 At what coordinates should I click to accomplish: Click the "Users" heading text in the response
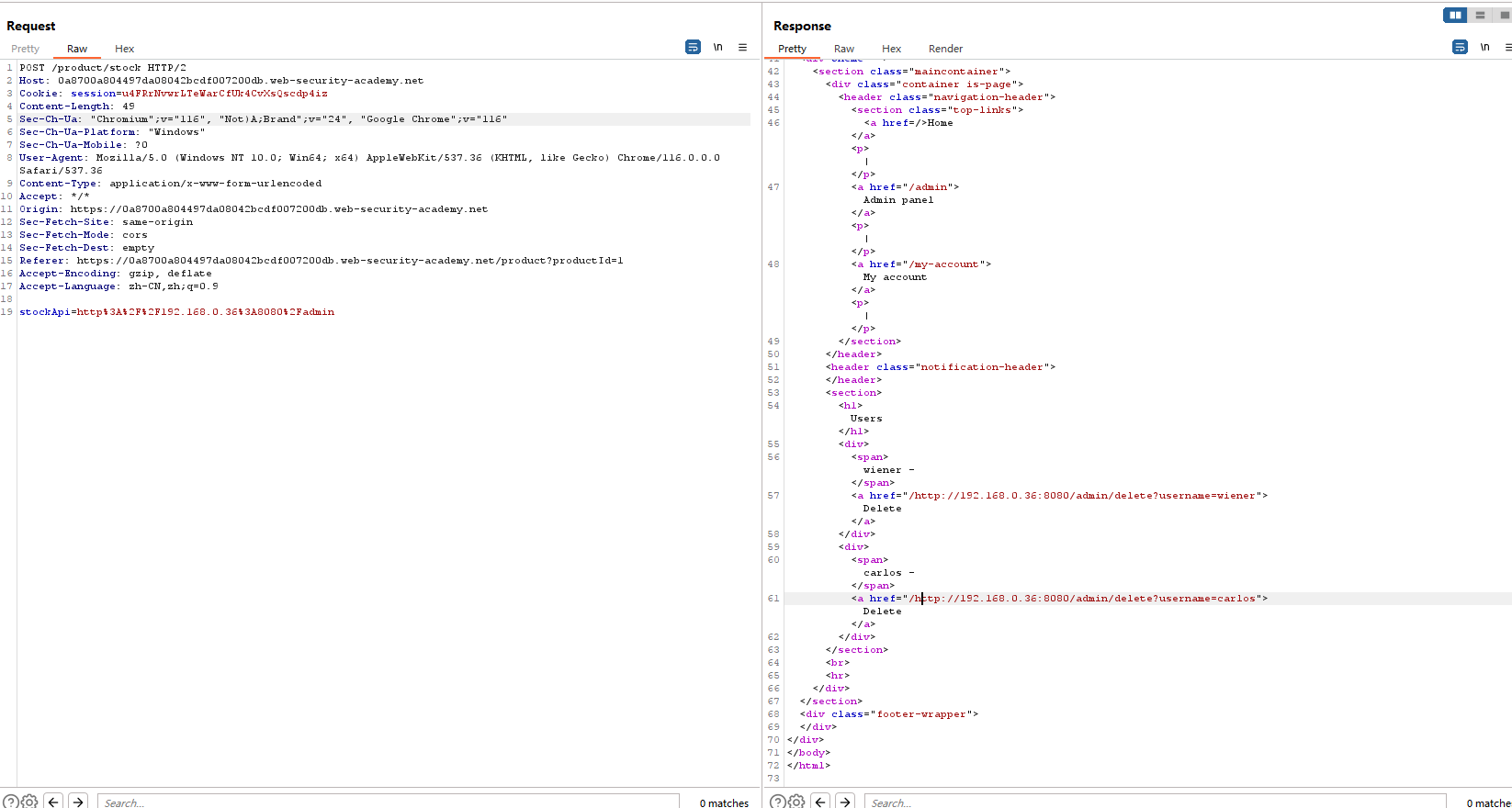pos(866,419)
